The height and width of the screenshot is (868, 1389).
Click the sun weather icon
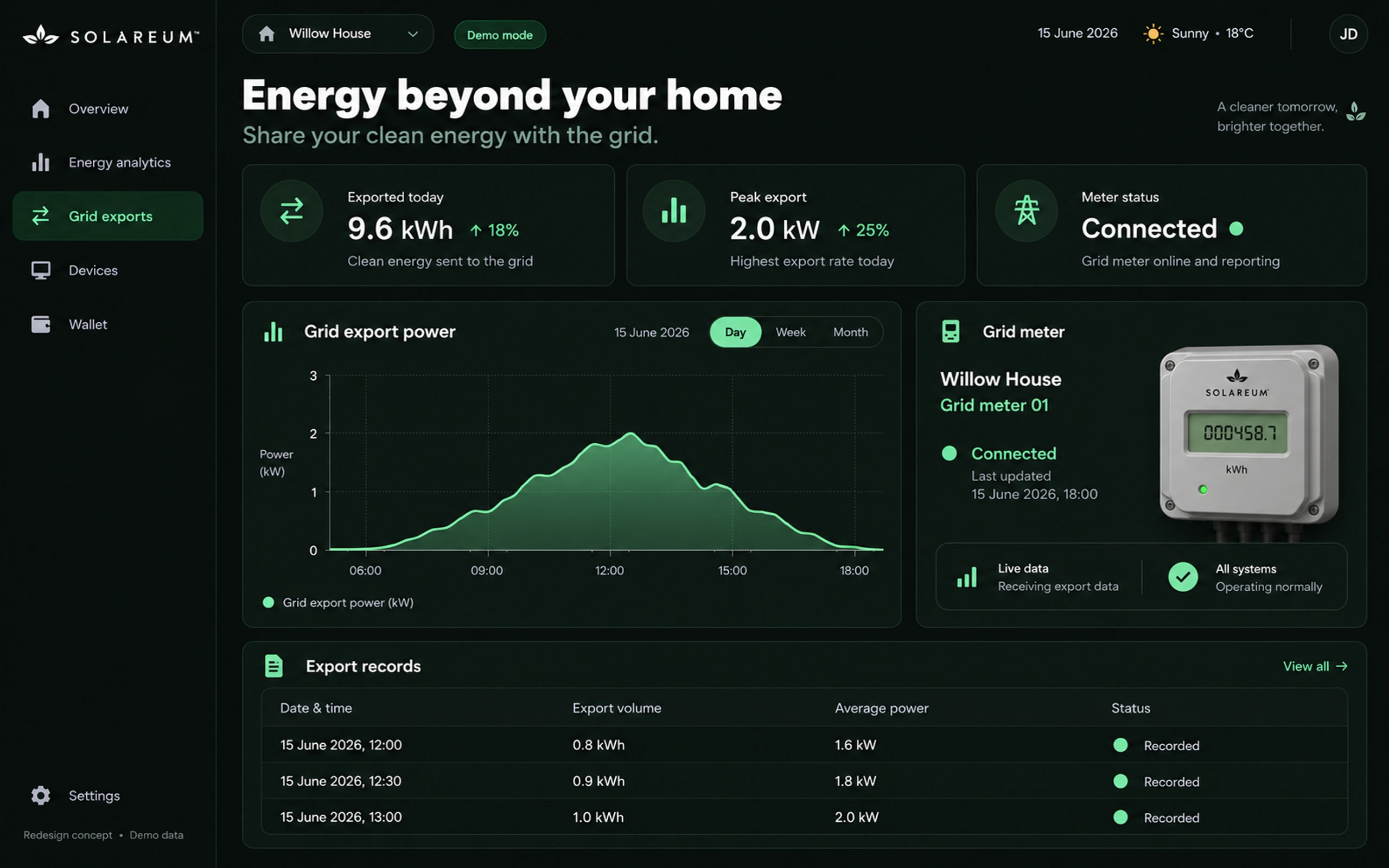1153,34
